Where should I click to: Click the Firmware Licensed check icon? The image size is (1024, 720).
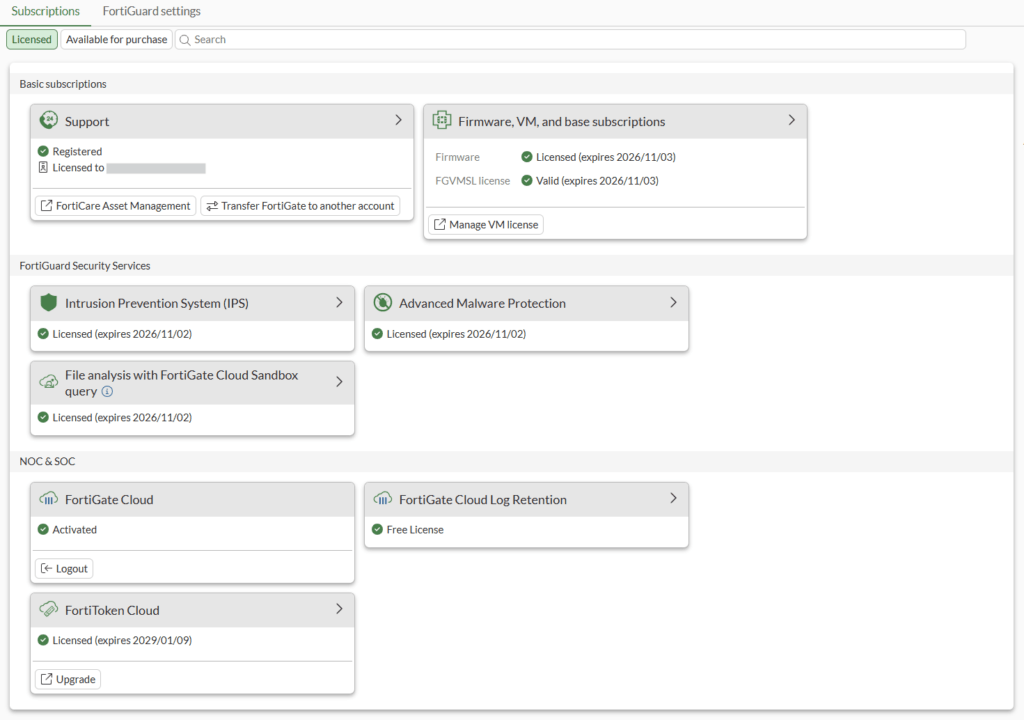[527, 157]
